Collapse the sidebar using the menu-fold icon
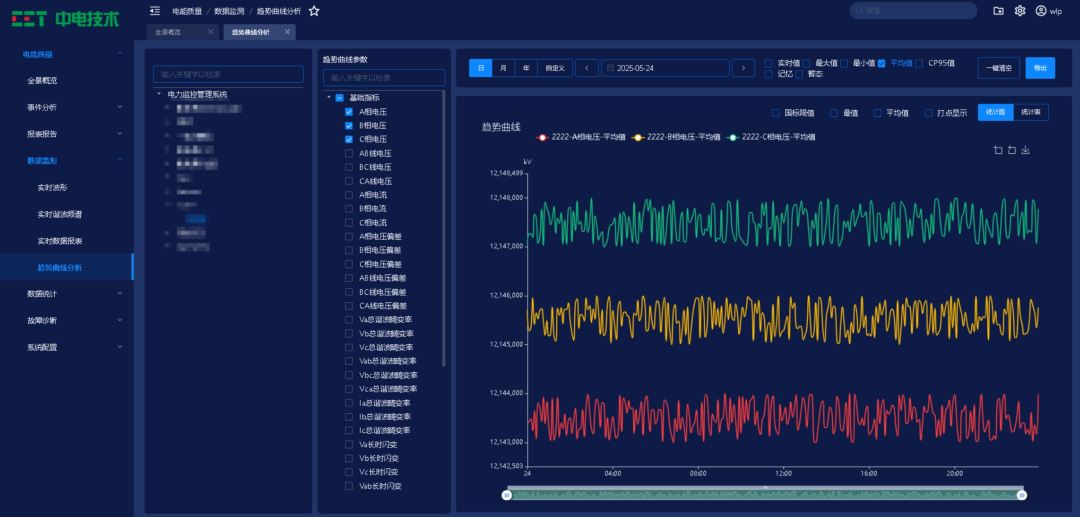This screenshot has width=1080, height=517. (154, 10)
